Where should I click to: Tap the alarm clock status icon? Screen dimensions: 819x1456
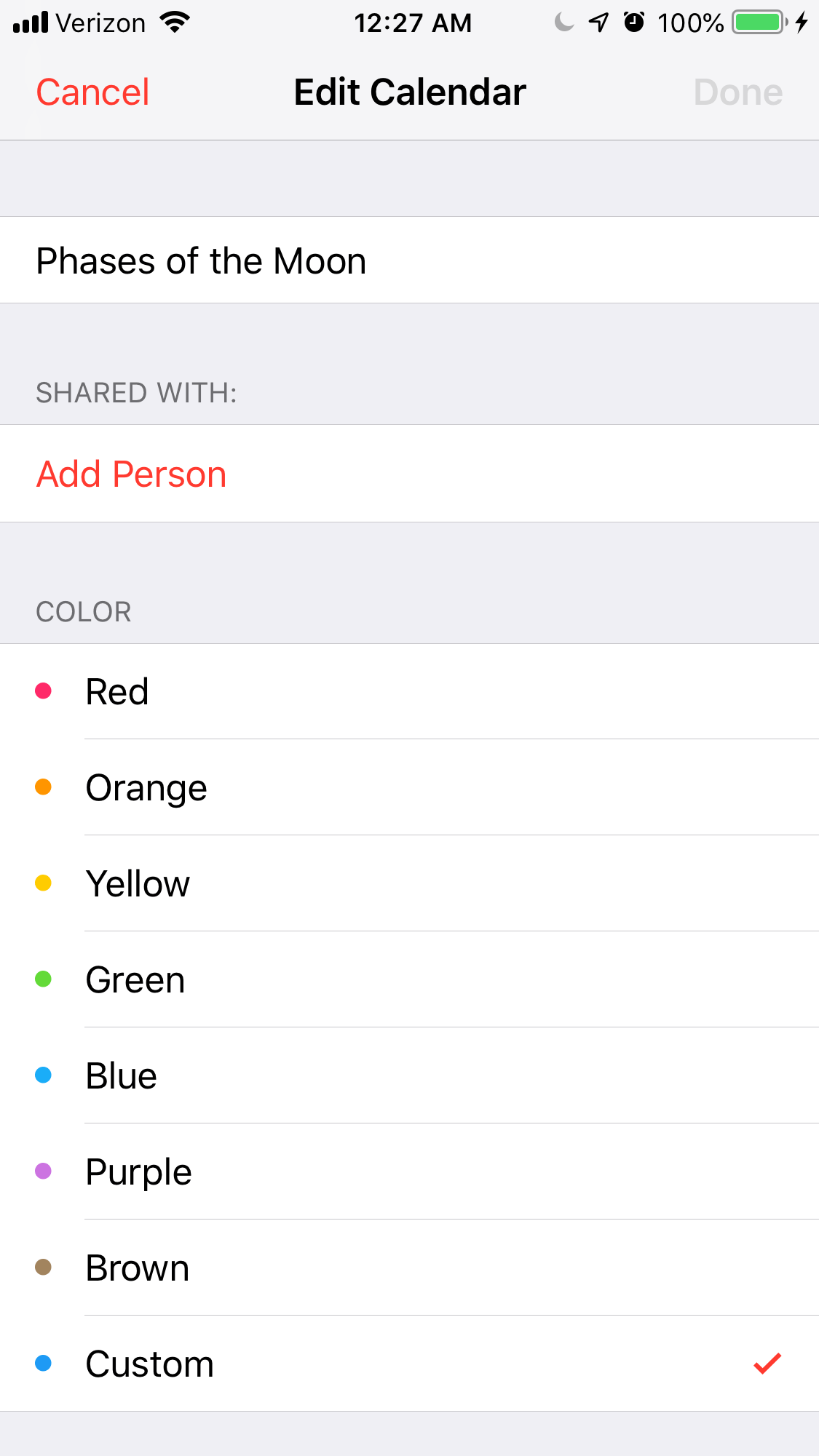[634, 23]
